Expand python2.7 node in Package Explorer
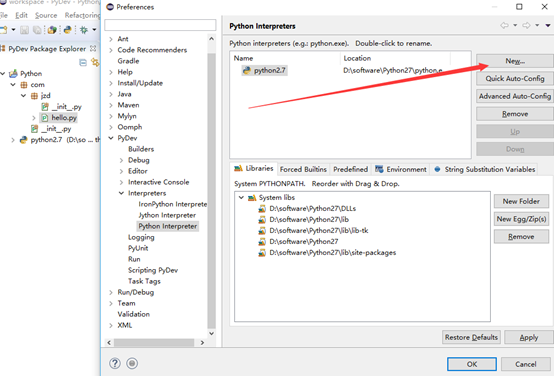This screenshot has height=376, width=554. click(13, 140)
